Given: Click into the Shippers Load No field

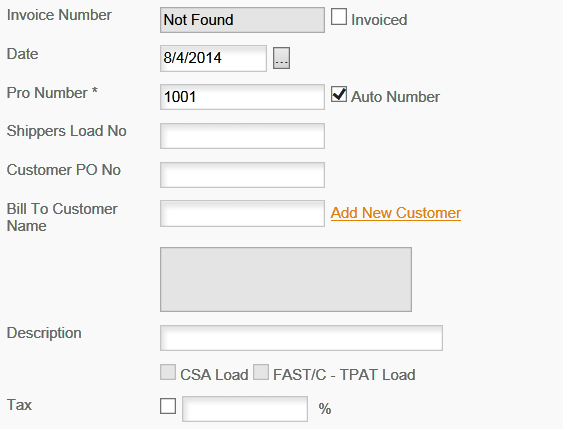Looking at the screenshot, I should tap(242, 136).
